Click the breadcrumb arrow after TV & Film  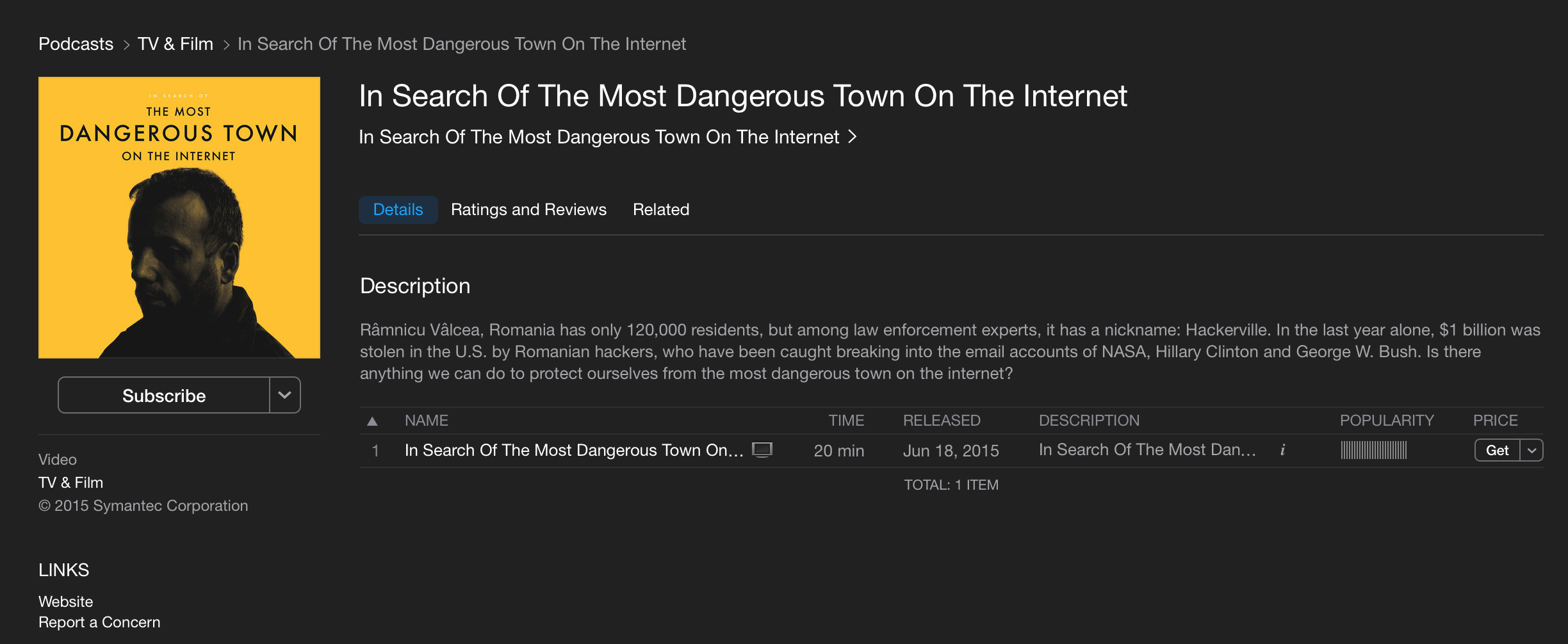[226, 44]
